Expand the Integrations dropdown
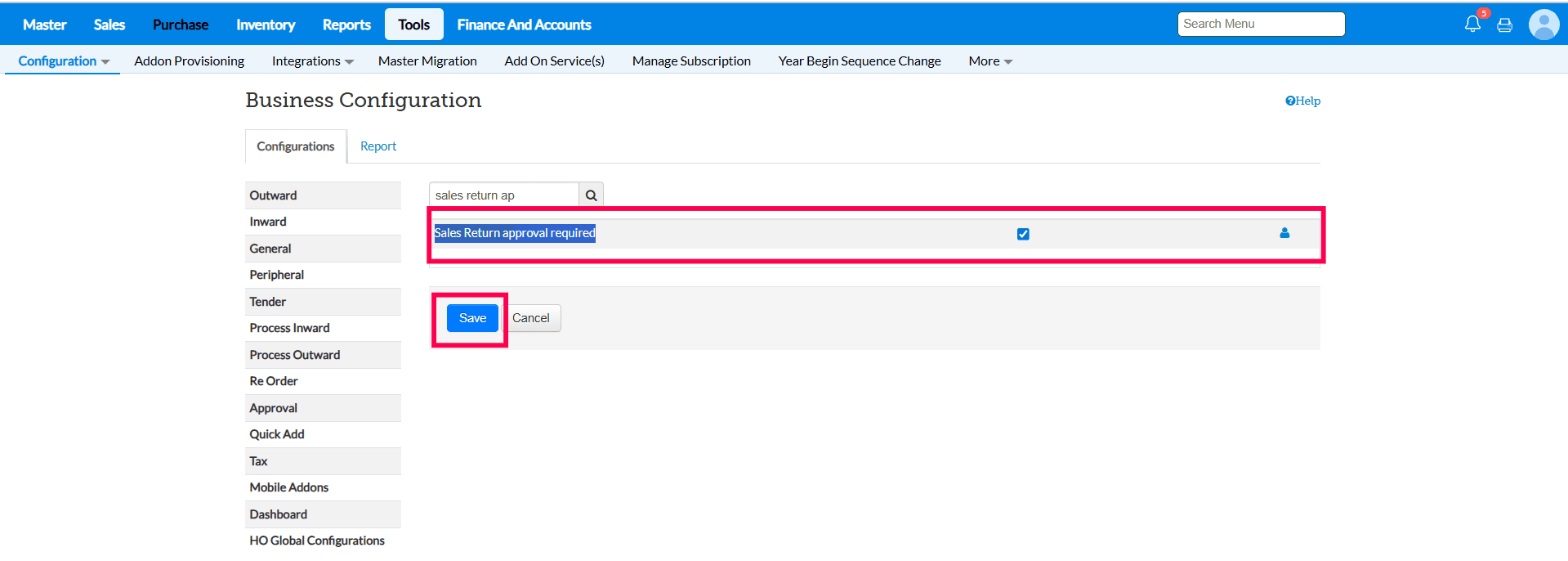This screenshot has width=1568, height=561. (312, 61)
